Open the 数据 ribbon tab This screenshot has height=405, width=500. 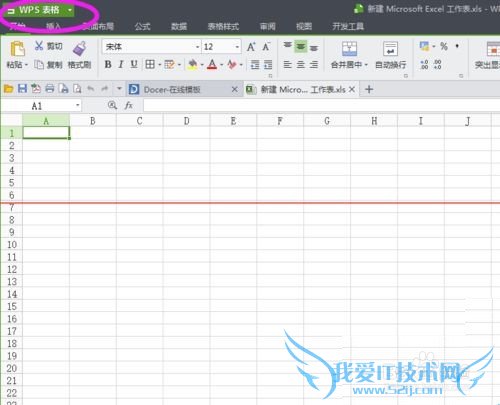tap(179, 26)
